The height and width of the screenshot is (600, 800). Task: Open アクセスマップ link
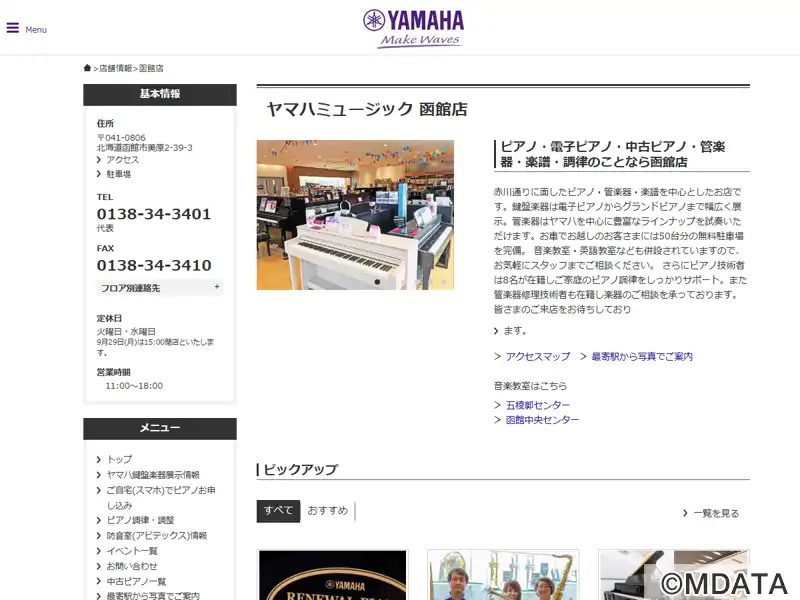[538, 356]
